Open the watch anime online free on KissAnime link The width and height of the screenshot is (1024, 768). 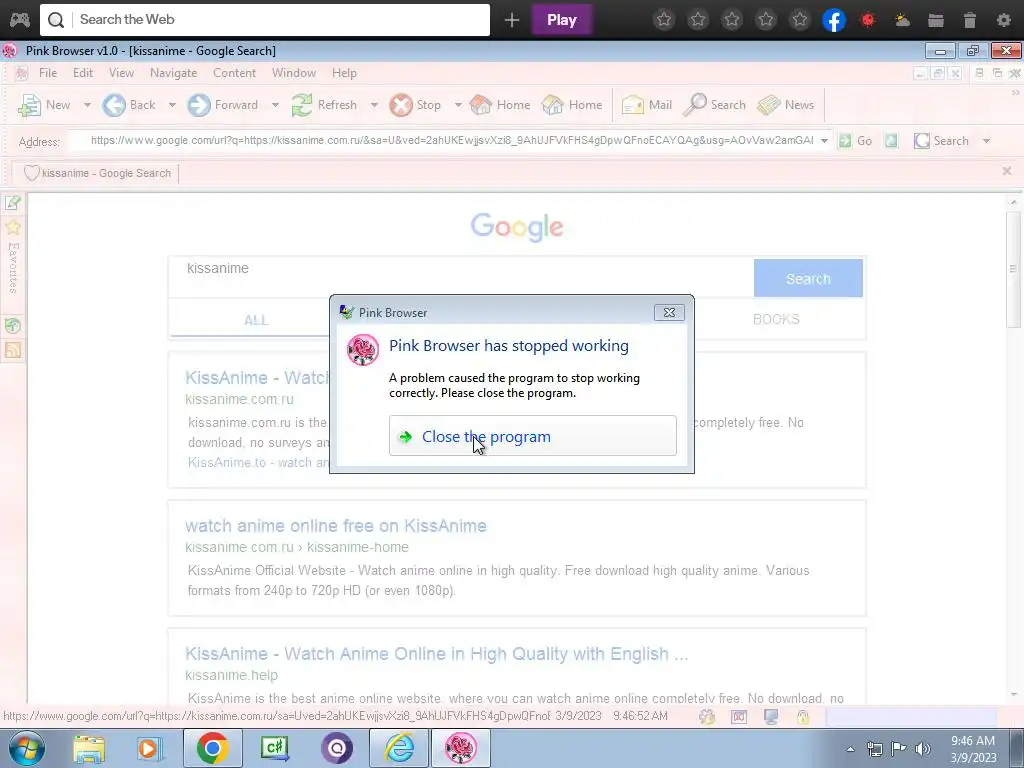coord(336,526)
